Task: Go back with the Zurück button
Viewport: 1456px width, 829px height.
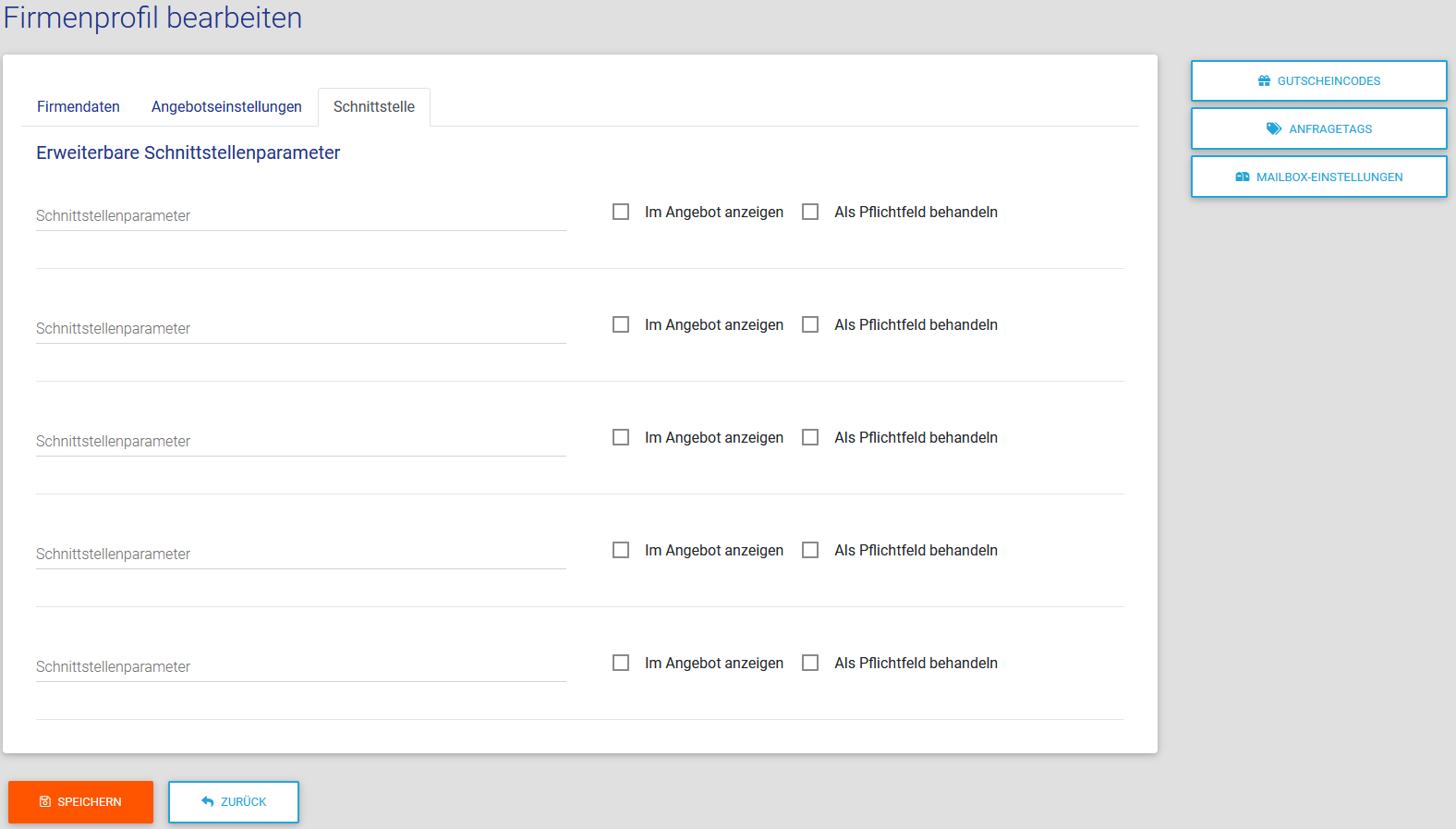Action: (x=234, y=802)
